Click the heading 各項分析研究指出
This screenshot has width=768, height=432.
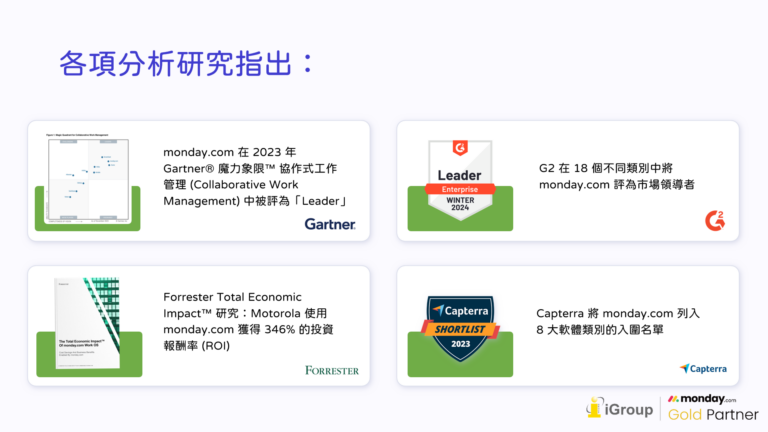(186, 64)
